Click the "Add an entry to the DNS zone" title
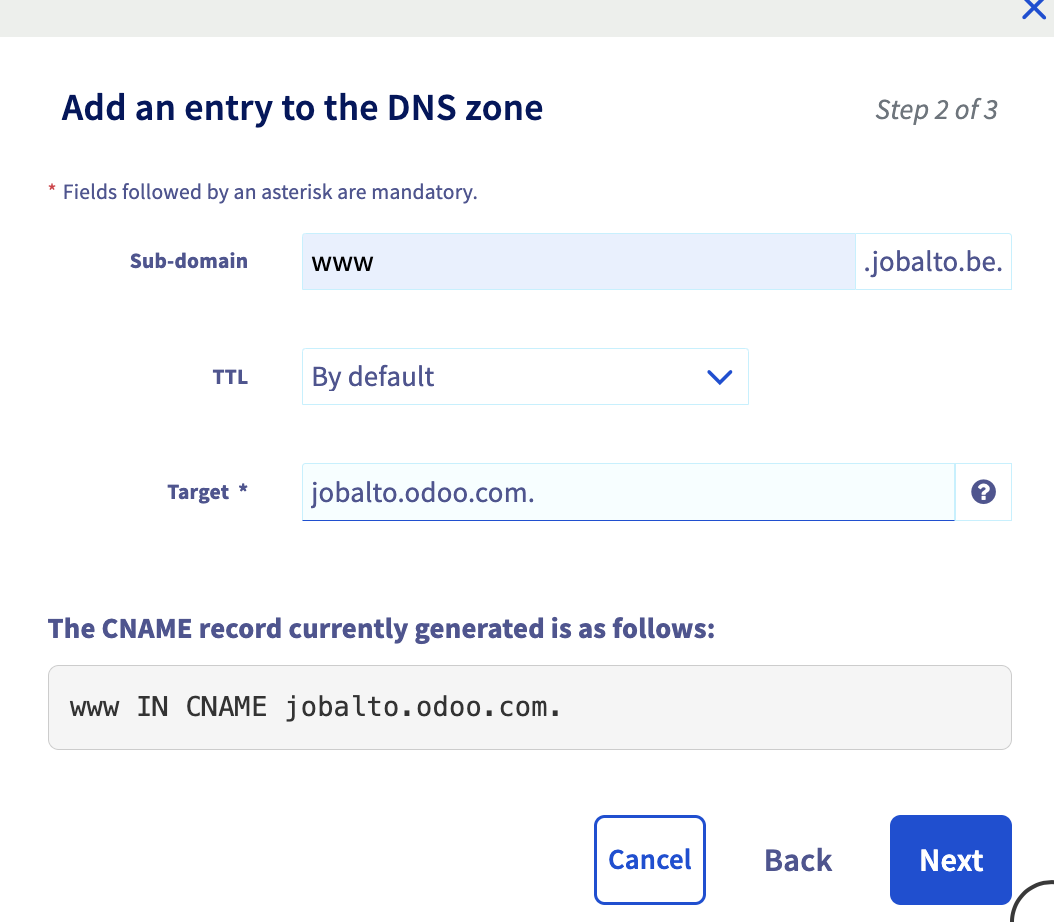 (x=302, y=107)
